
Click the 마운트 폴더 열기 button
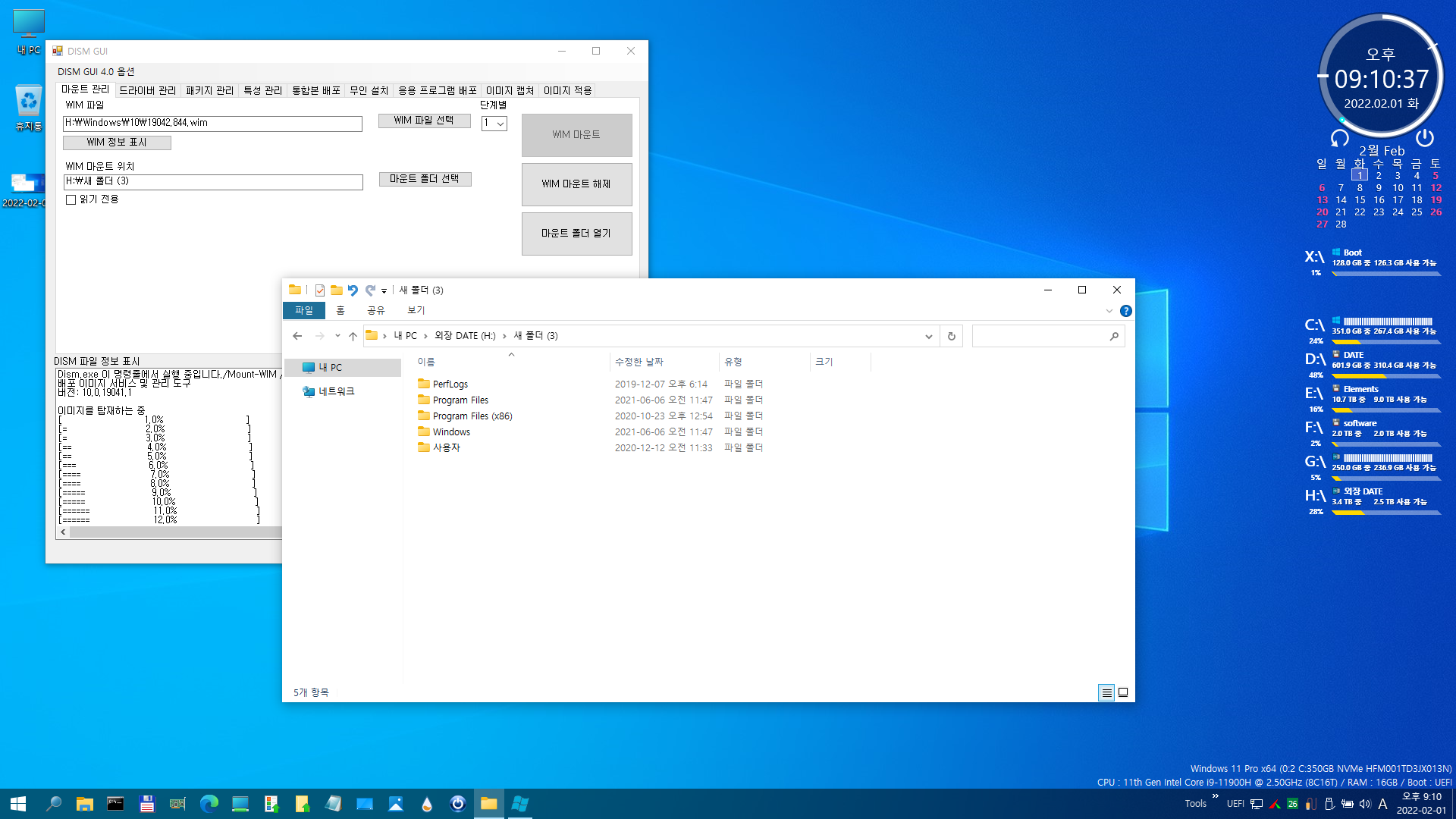576,234
